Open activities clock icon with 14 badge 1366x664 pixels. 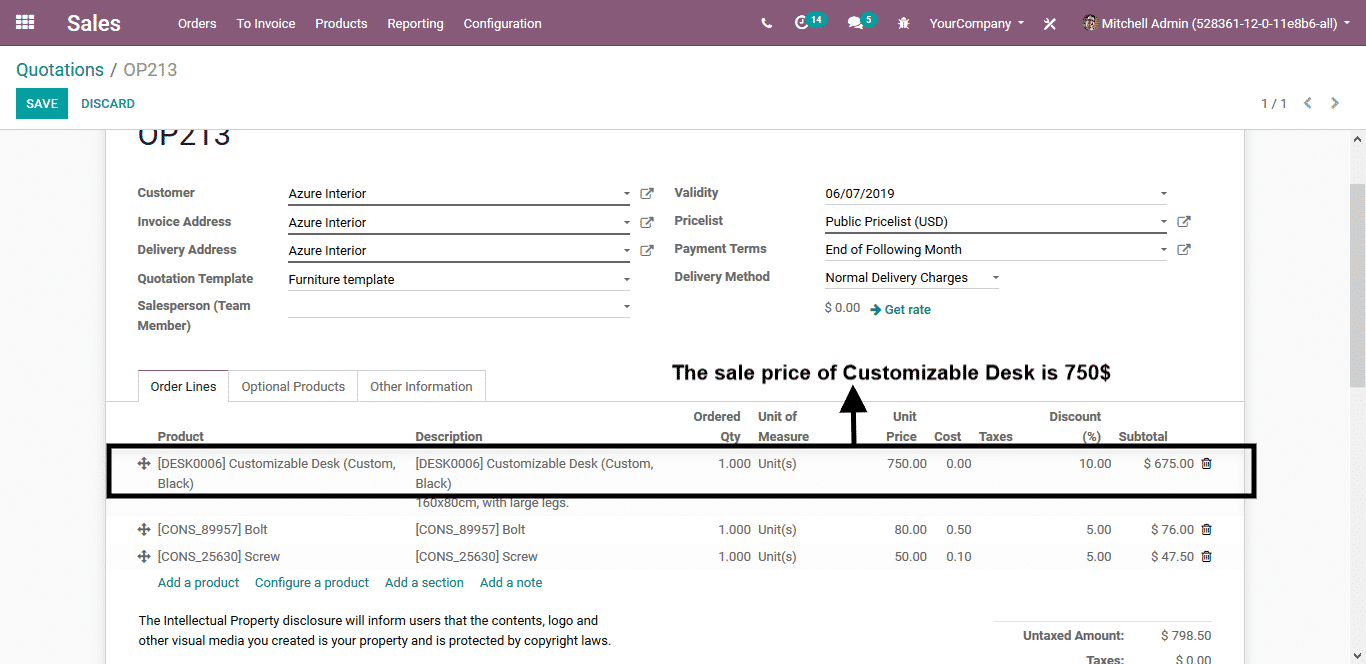tap(801, 23)
